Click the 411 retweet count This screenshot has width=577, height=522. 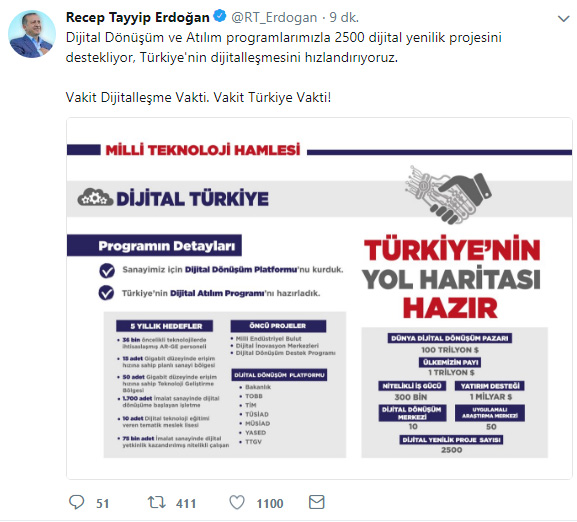click(186, 503)
